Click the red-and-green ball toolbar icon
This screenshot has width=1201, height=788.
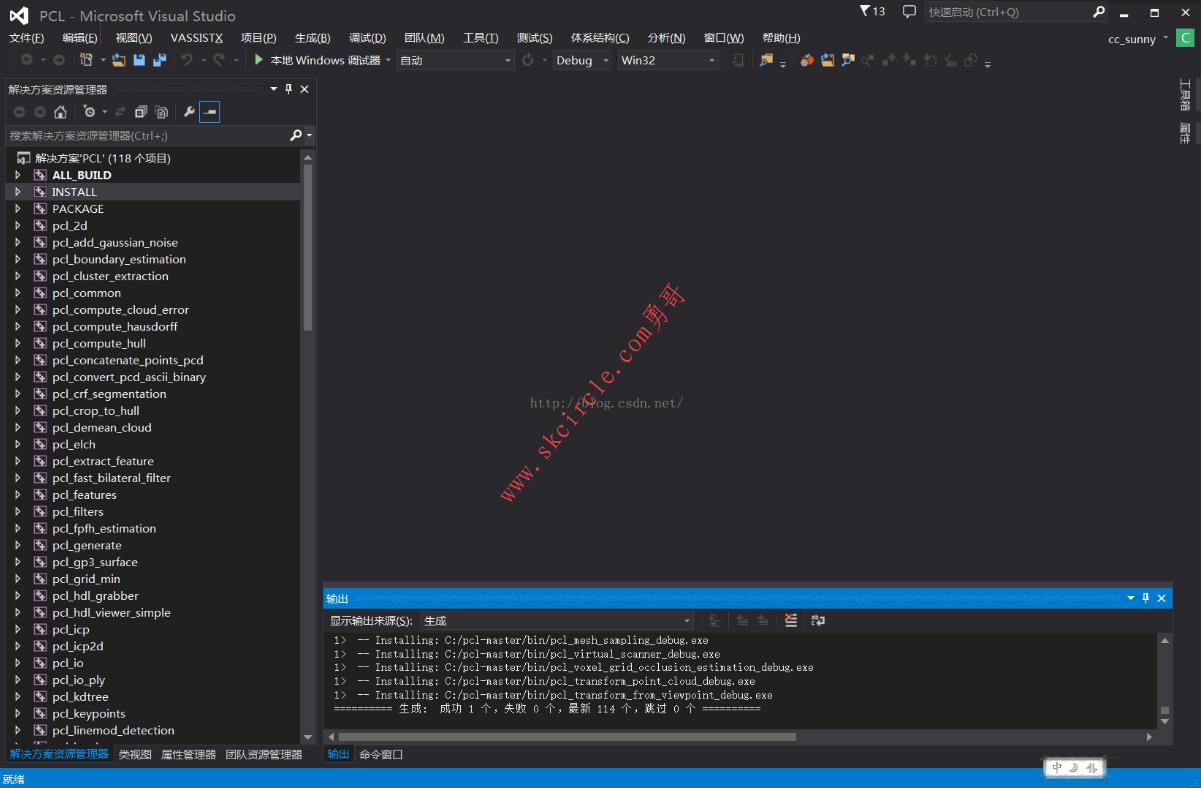807,60
